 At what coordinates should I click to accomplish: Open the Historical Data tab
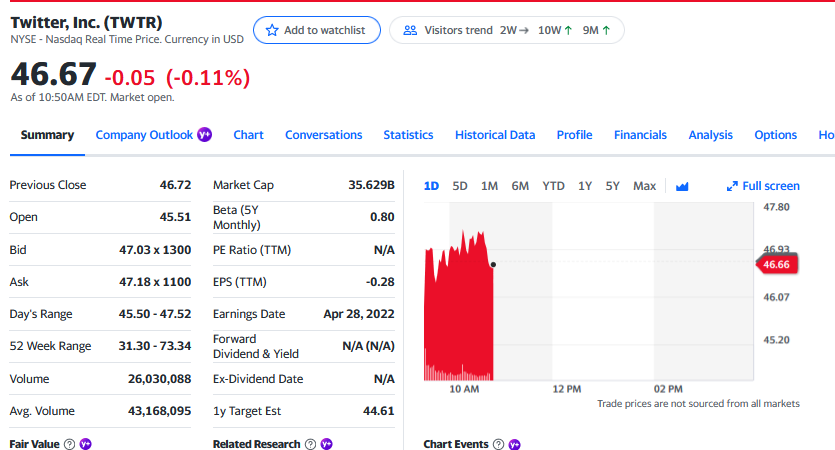pos(495,135)
